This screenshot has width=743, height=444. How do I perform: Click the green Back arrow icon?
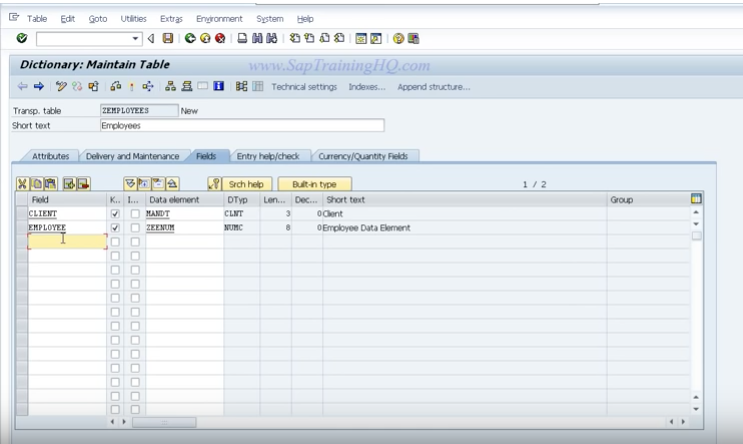[x=188, y=38]
